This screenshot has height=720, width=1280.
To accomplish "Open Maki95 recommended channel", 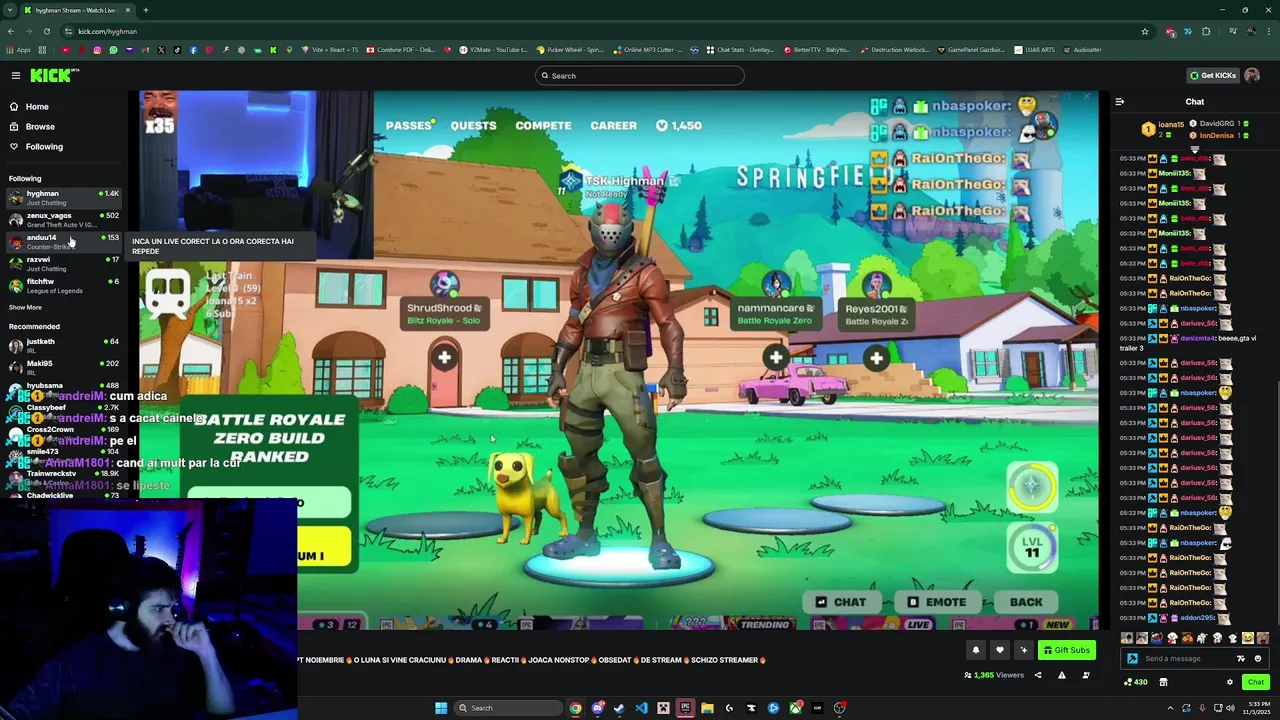I will (x=62, y=367).
